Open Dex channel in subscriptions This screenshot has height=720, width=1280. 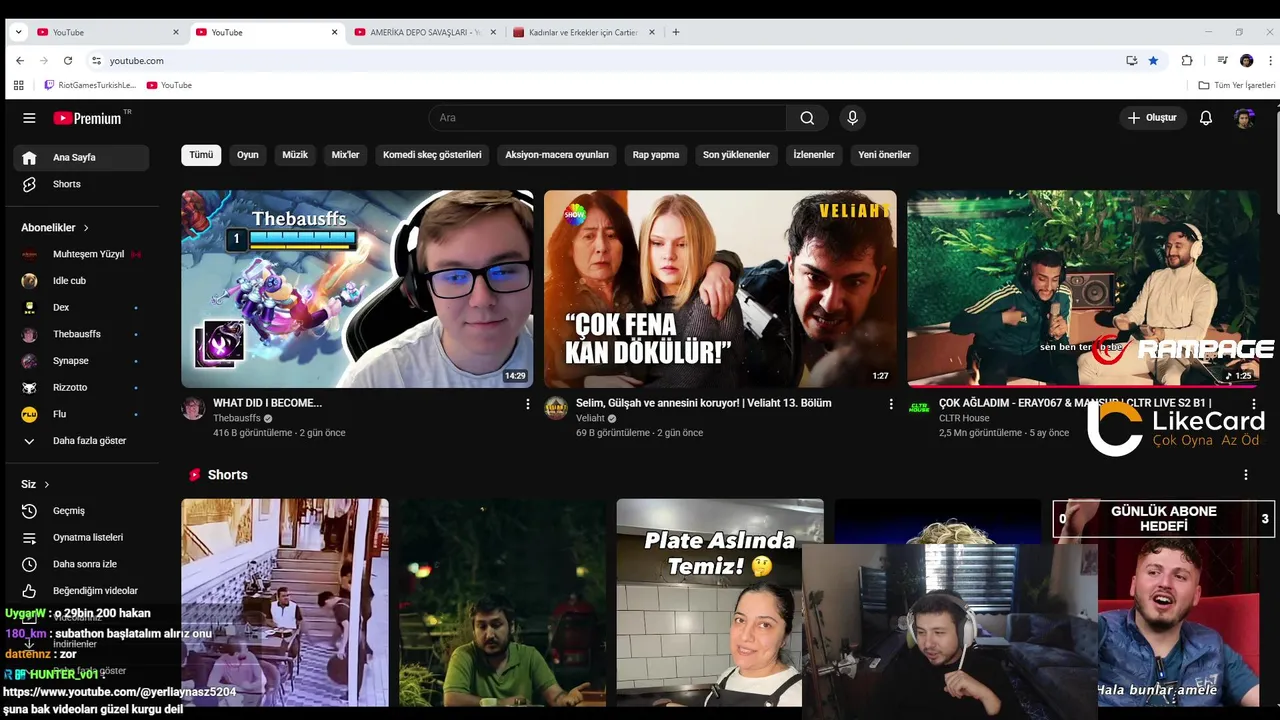click(81, 307)
